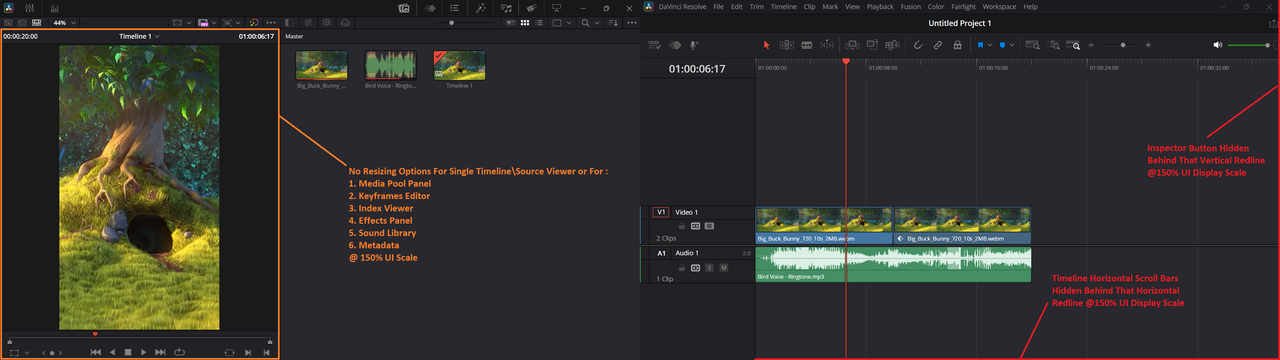Expand the blue marker color dropdown arrow

point(1012,45)
